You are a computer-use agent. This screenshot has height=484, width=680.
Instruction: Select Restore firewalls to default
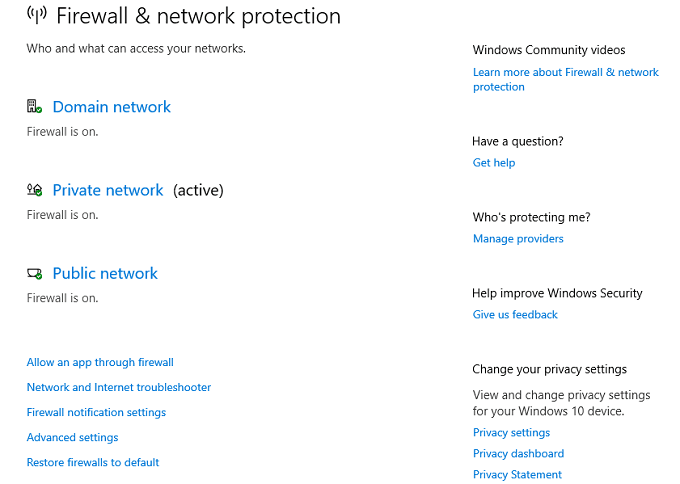click(x=93, y=462)
